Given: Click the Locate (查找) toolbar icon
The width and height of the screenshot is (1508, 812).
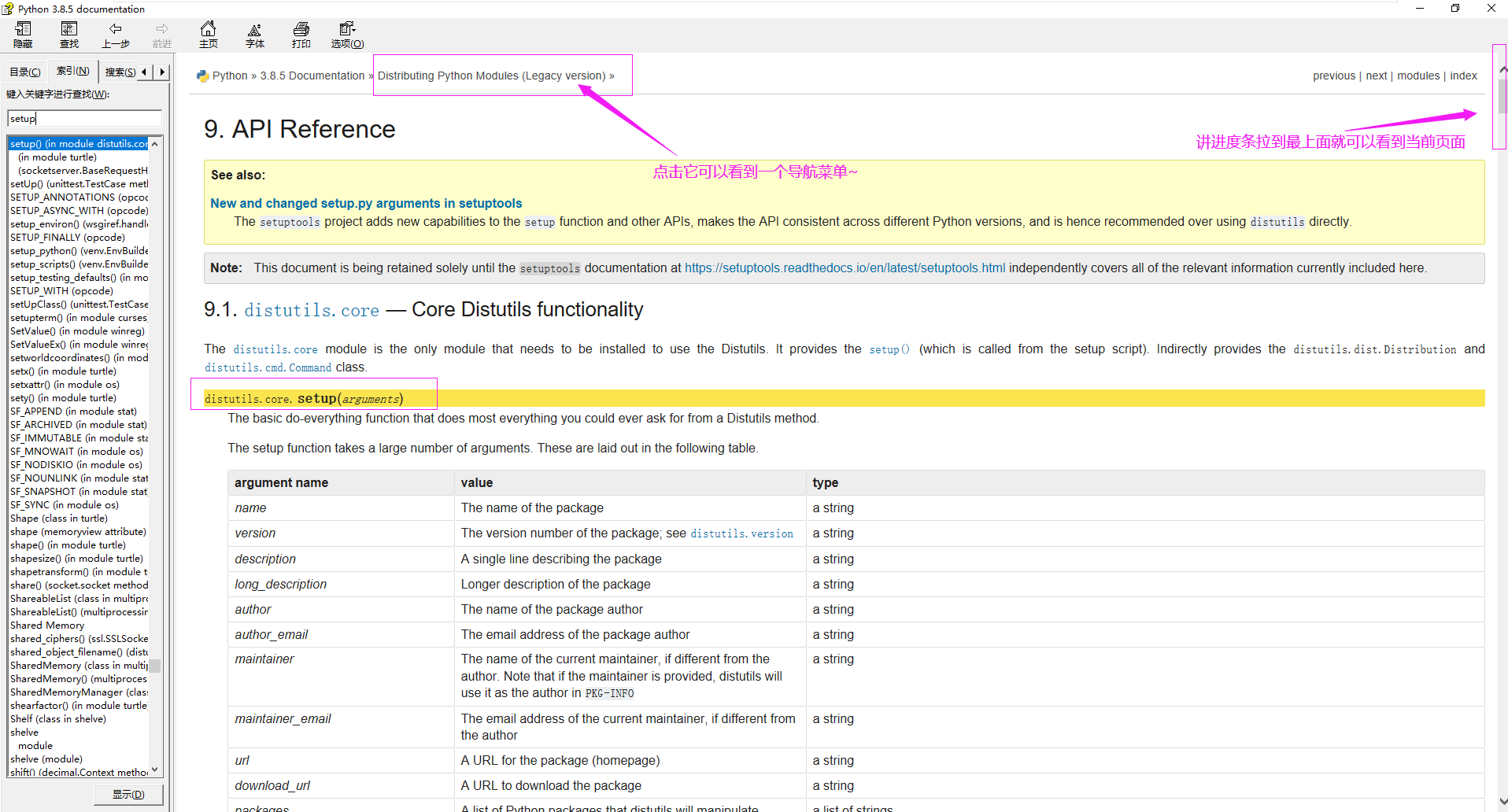Looking at the screenshot, I should click(69, 35).
